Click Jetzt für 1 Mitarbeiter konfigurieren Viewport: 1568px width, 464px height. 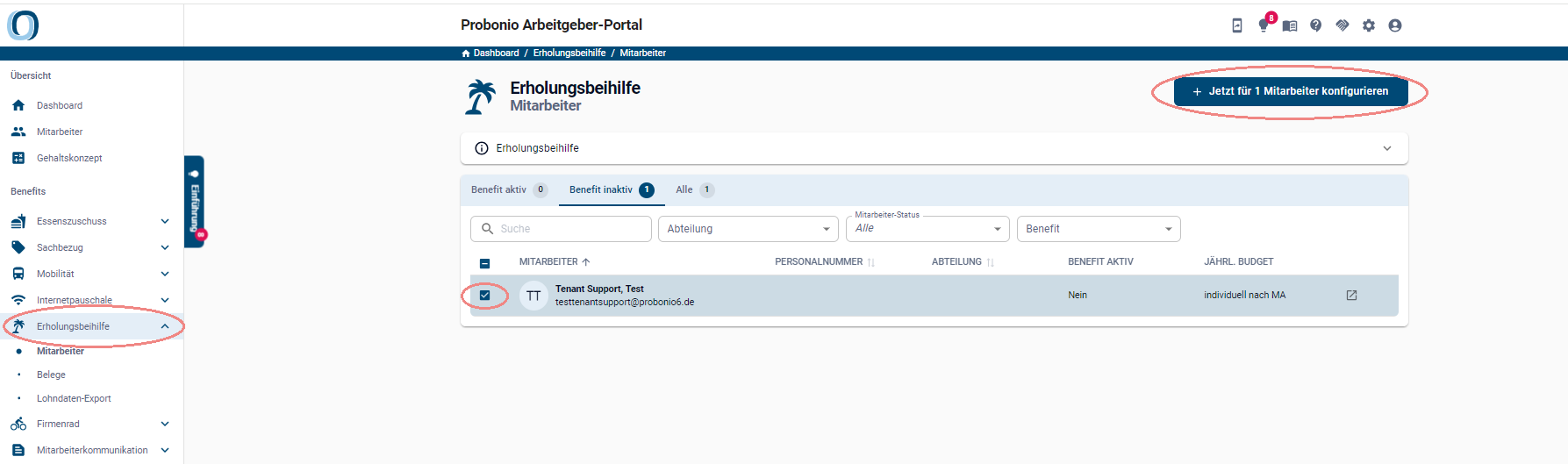point(1291,91)
